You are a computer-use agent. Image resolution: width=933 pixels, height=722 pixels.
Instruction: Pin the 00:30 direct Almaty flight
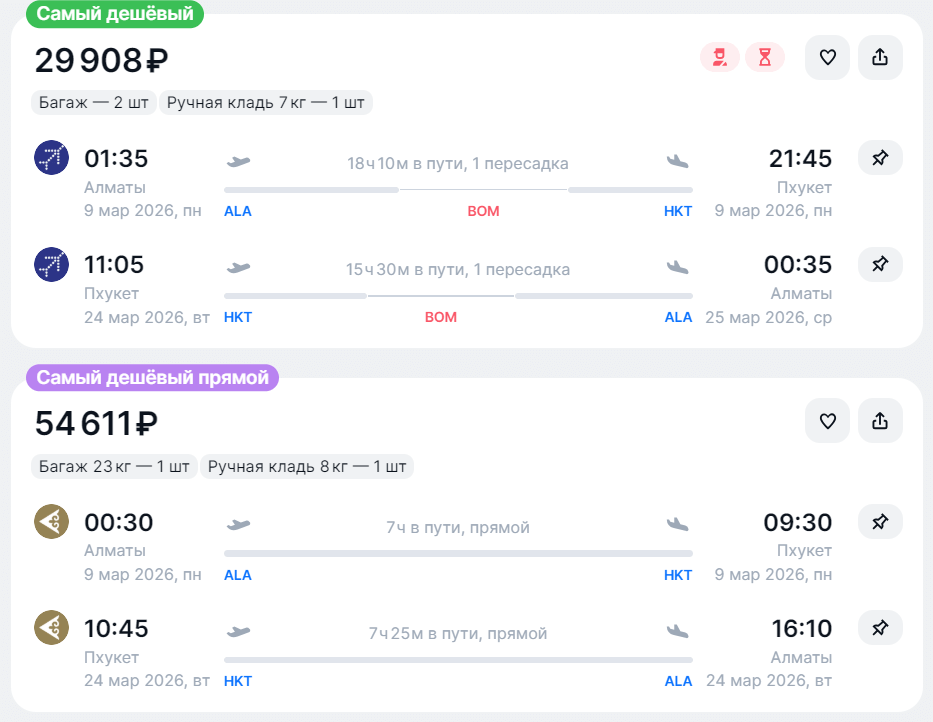(880, 521)
